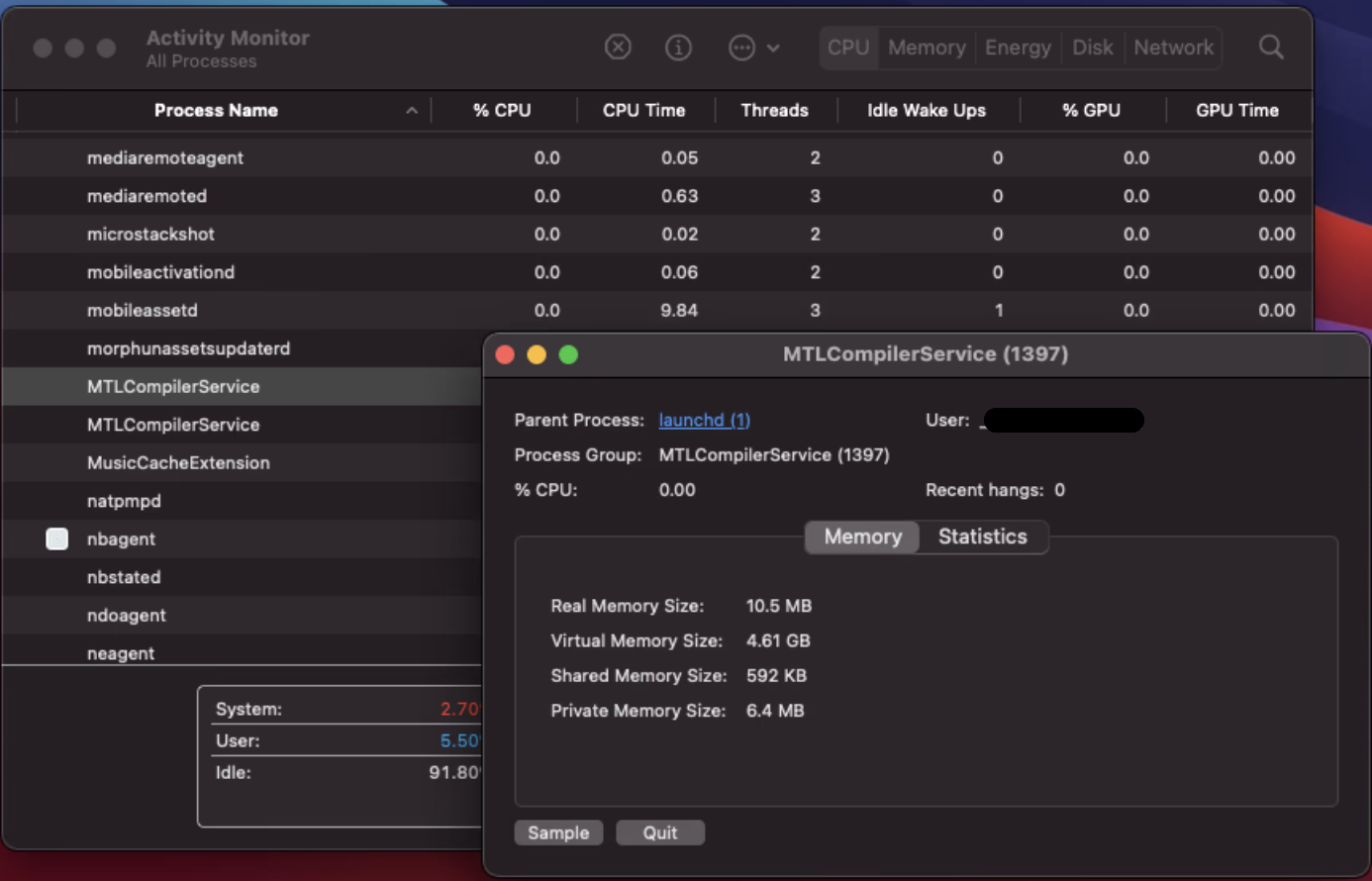Click the User CPU percentage label
This screenshot has width=1372, height=881.
(238, 740)
